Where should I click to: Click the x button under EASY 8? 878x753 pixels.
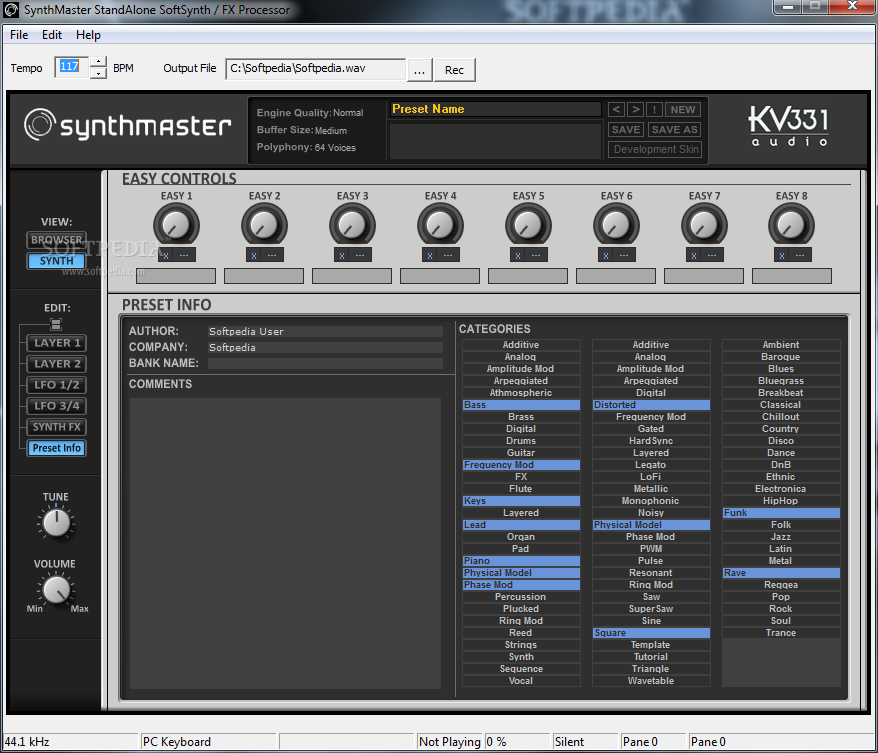coord(782,255)
